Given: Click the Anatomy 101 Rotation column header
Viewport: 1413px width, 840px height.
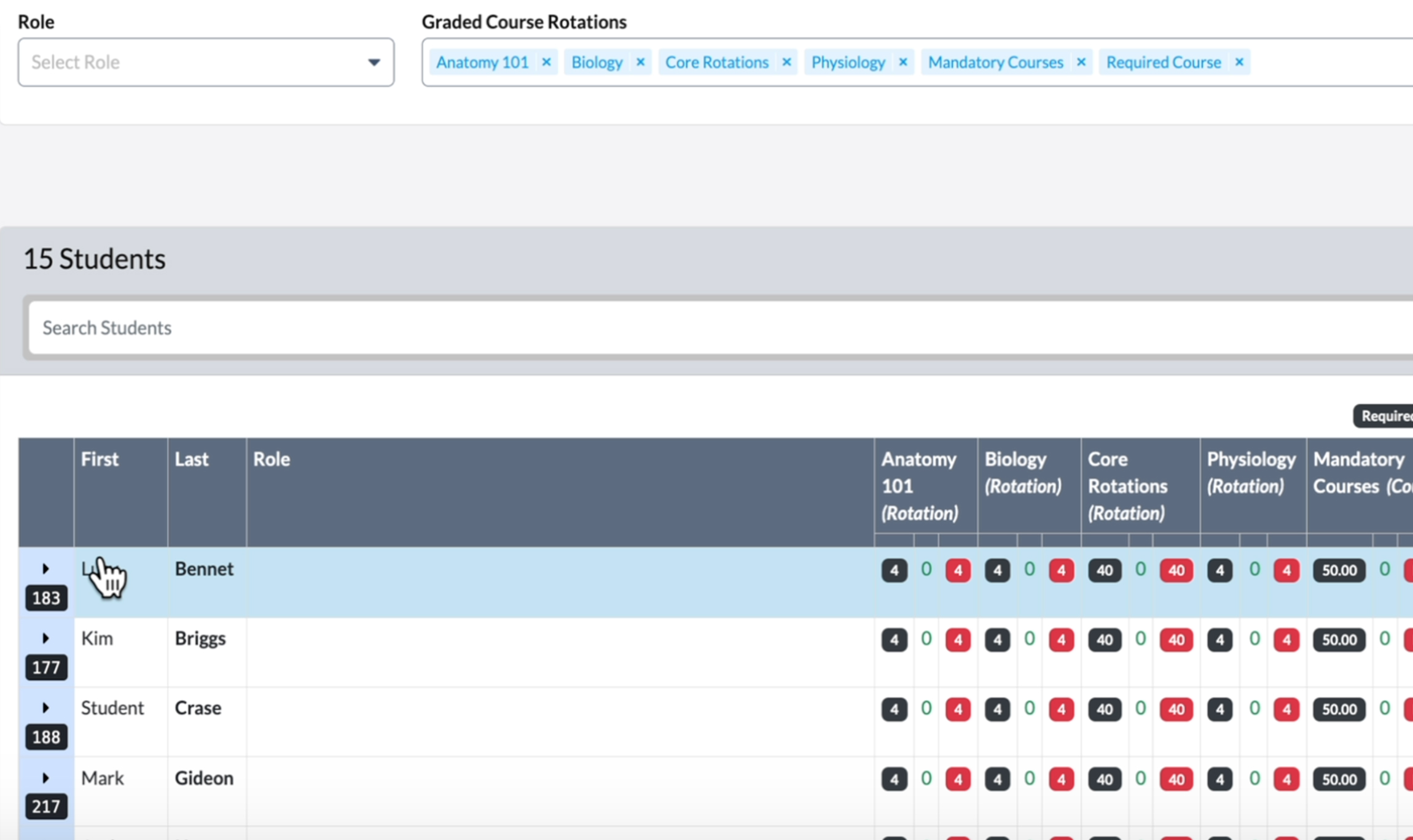Looking at the screenshot, I should [x=920, y=485].
